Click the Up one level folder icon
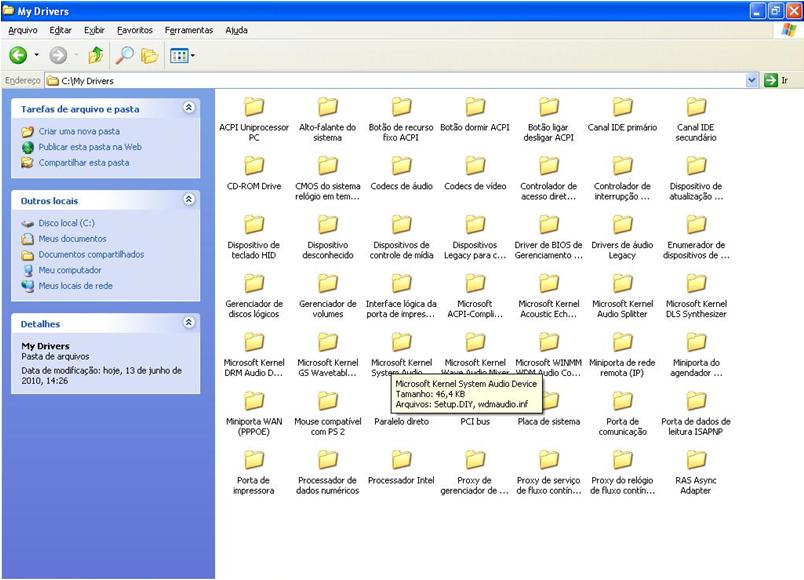 point(96,56)
